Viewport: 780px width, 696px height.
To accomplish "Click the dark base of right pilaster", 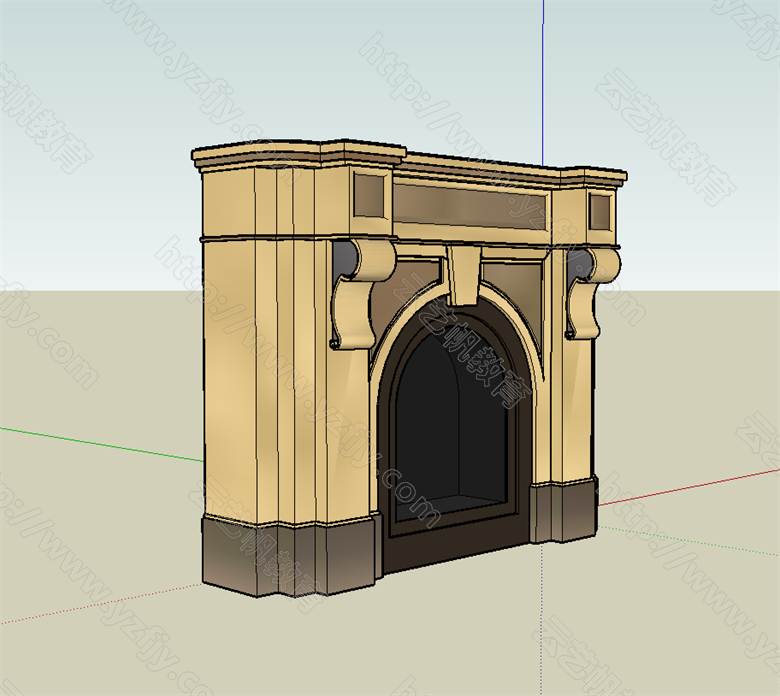I will pos(564,510).
